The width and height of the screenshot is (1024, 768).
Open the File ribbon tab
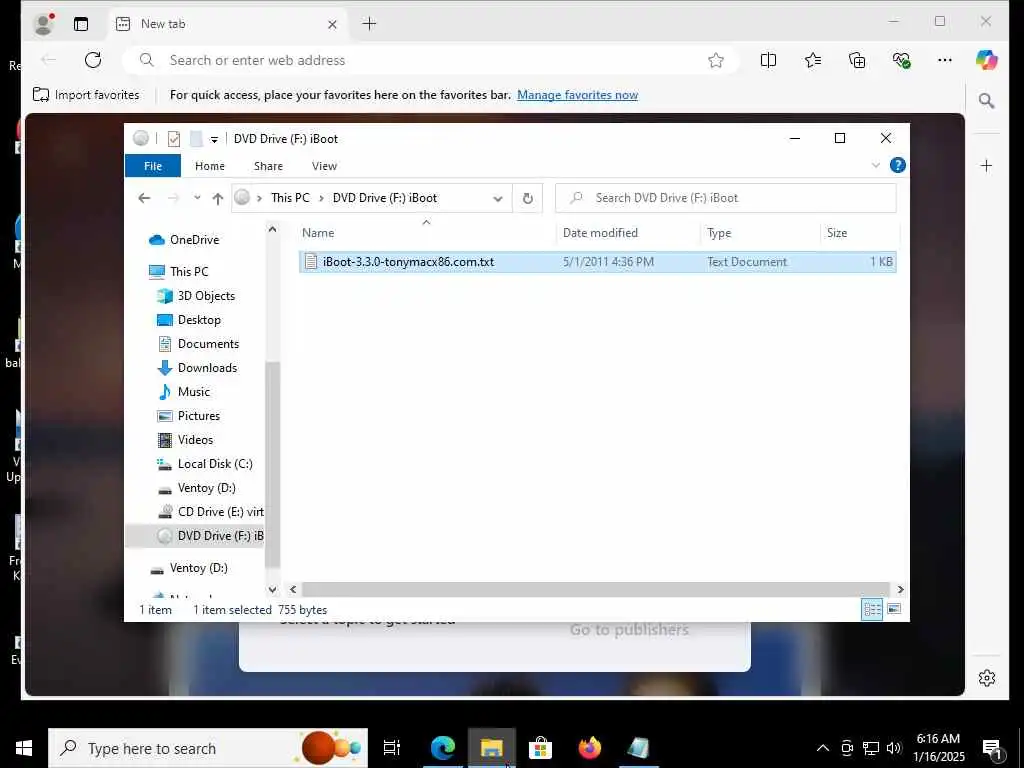coord(153,166)
